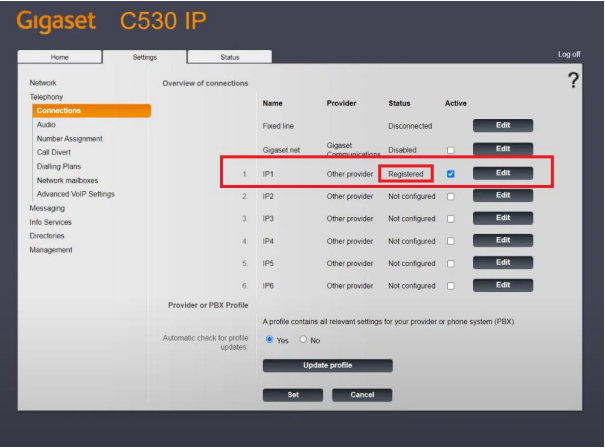
Task: Select the Connections menu entry
Action: pos(91,110)
